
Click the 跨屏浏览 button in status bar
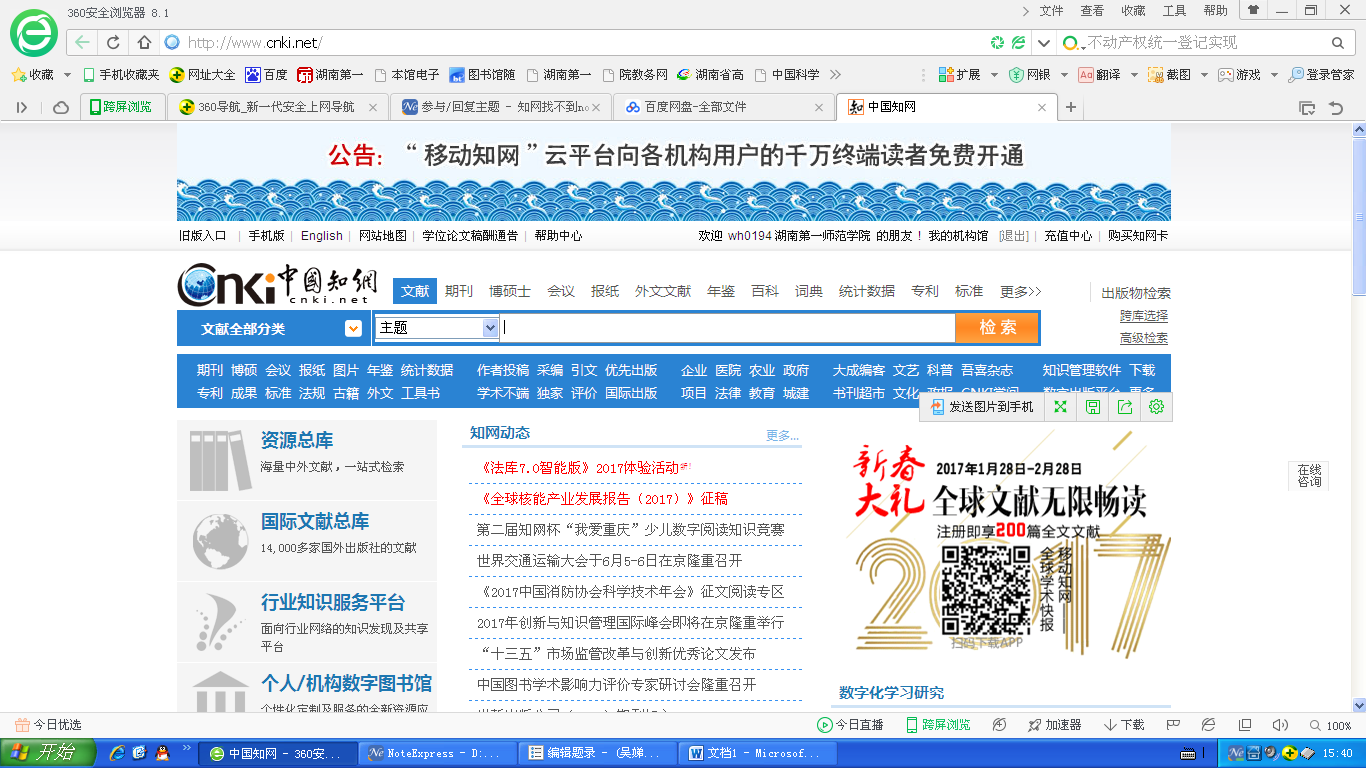[938, 725]
